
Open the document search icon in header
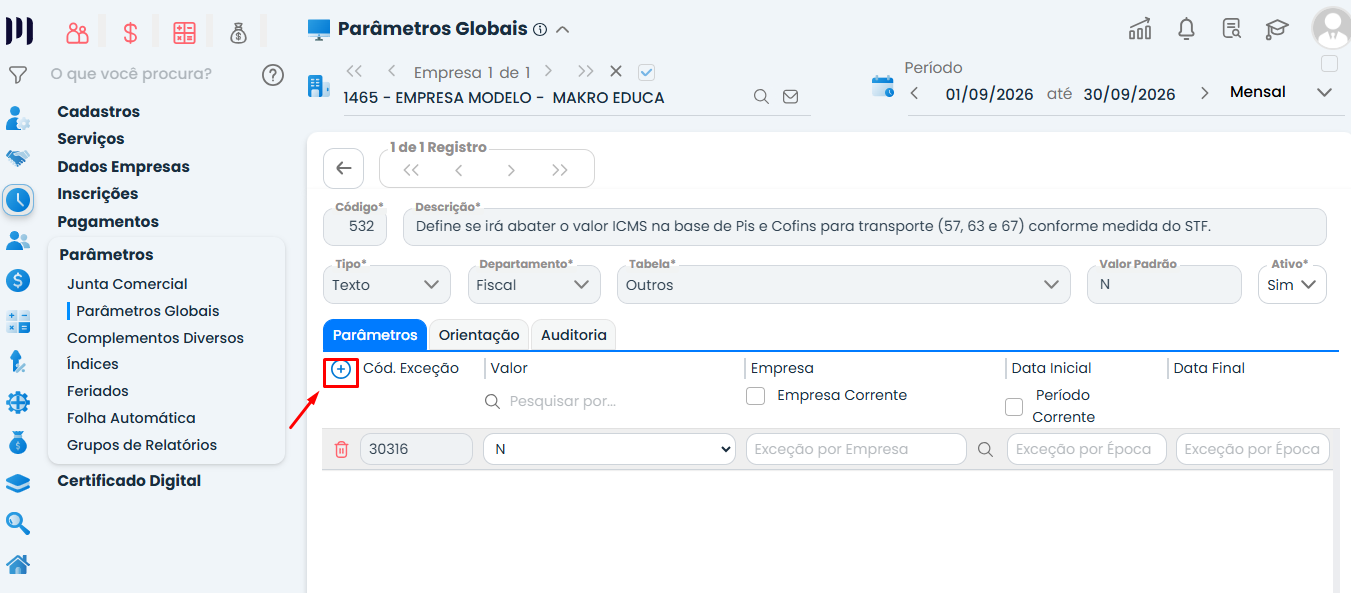pyautogui.click(x=1232, y=29)
